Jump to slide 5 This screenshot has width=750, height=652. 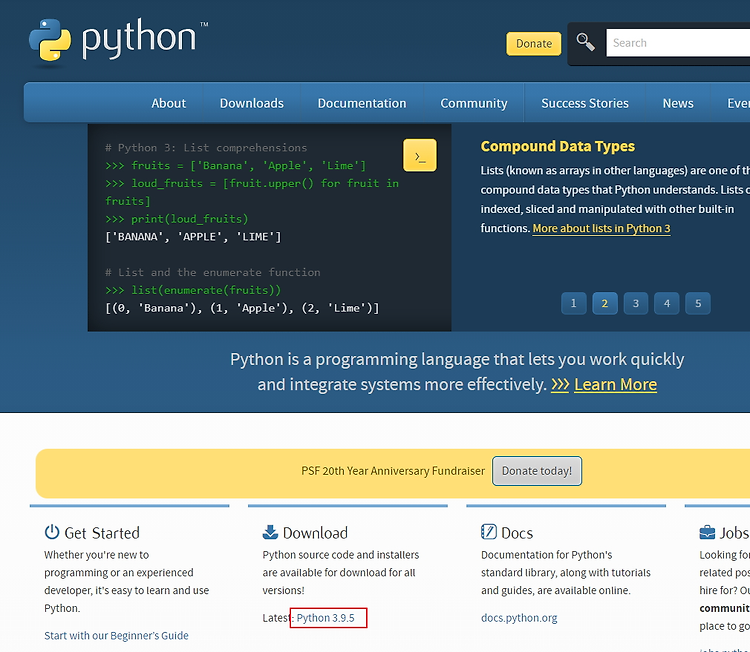(x=698, y=303)
